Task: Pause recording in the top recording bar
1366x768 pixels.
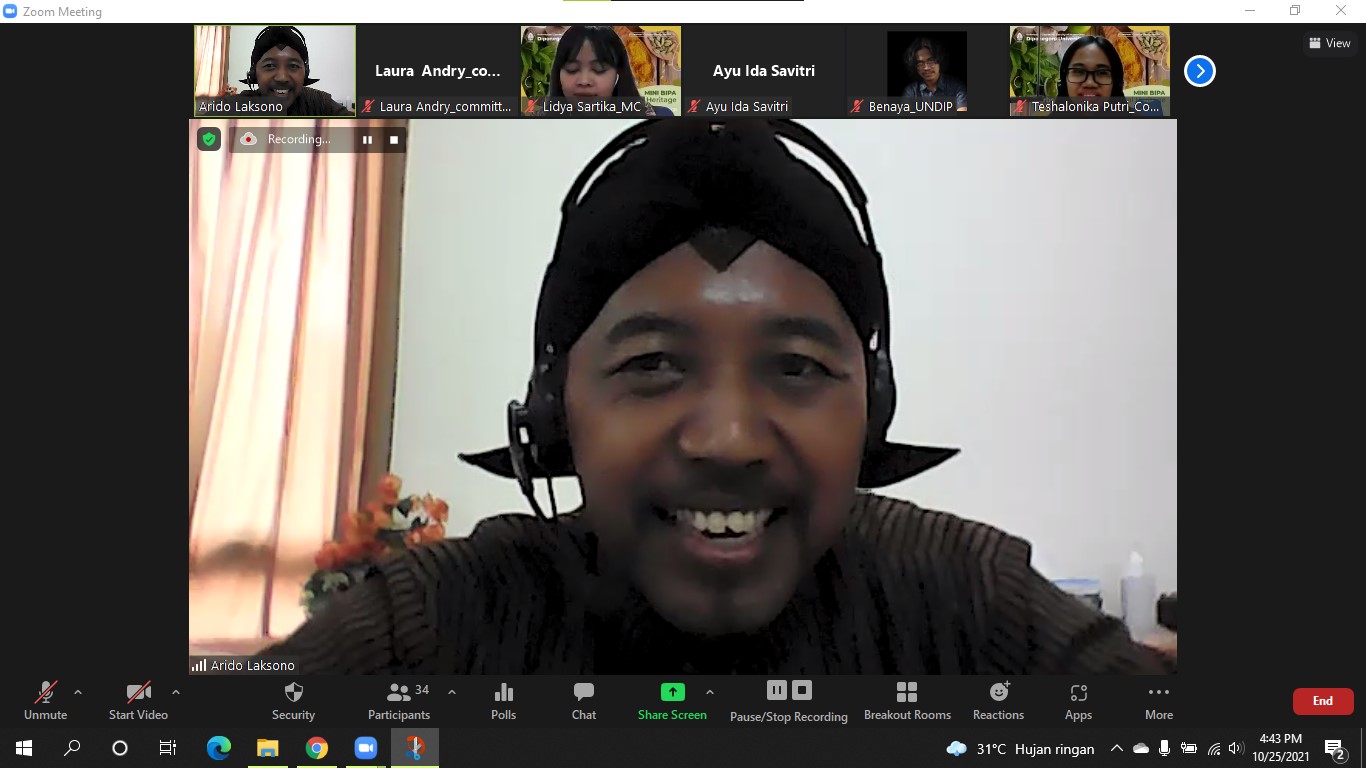Action: pyautogui.click(x=367, y=140)
